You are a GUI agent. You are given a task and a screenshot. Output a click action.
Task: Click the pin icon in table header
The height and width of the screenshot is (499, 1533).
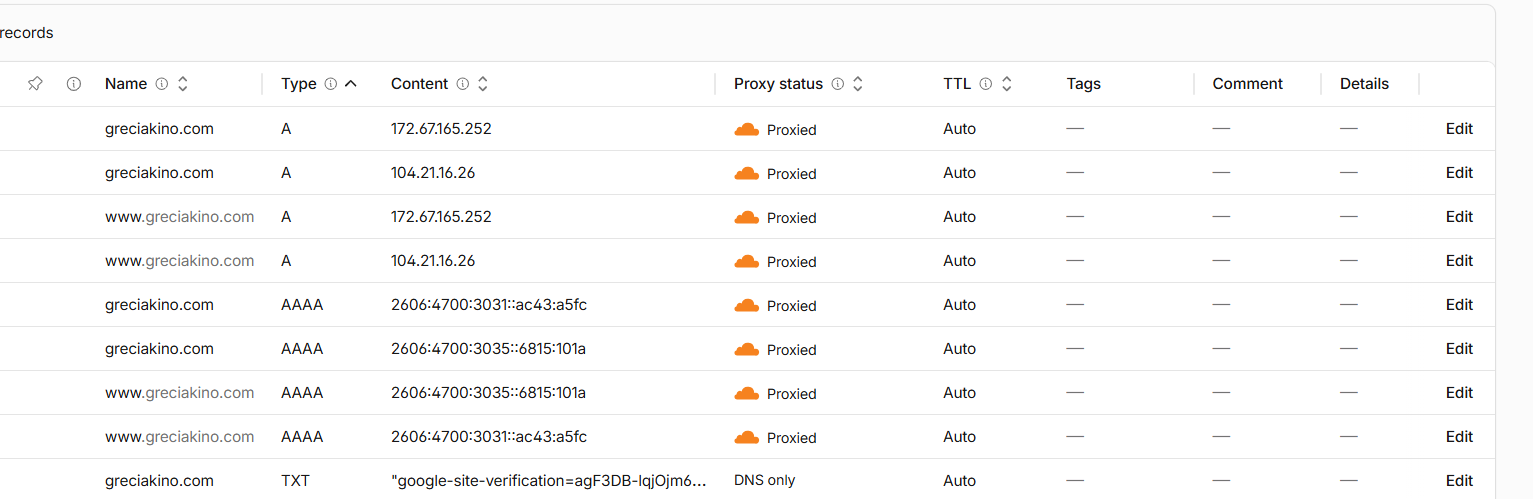35,84
